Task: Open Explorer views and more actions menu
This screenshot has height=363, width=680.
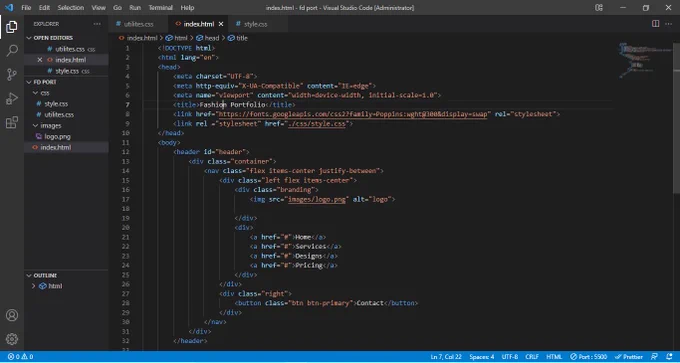Action: 97,24
